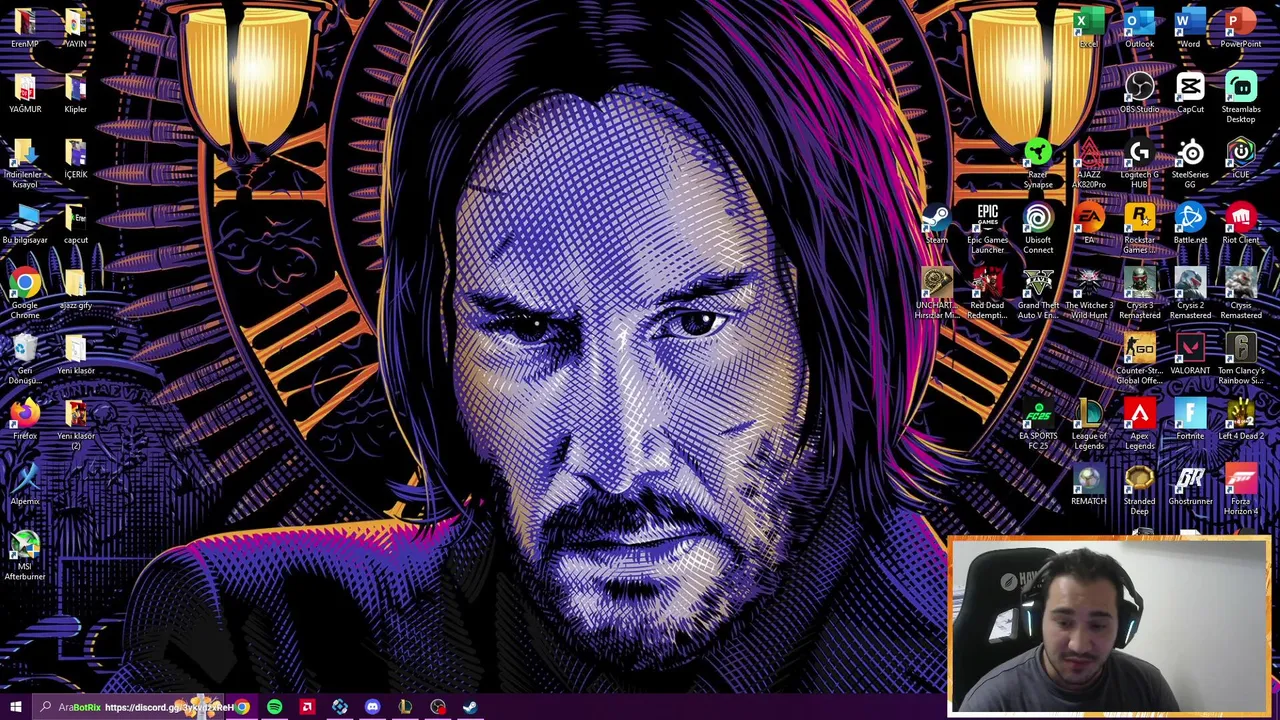This screenshot has height=720, width=1280.
Task: Open the Riot Client shortcut
Action: click(1240, 224)
